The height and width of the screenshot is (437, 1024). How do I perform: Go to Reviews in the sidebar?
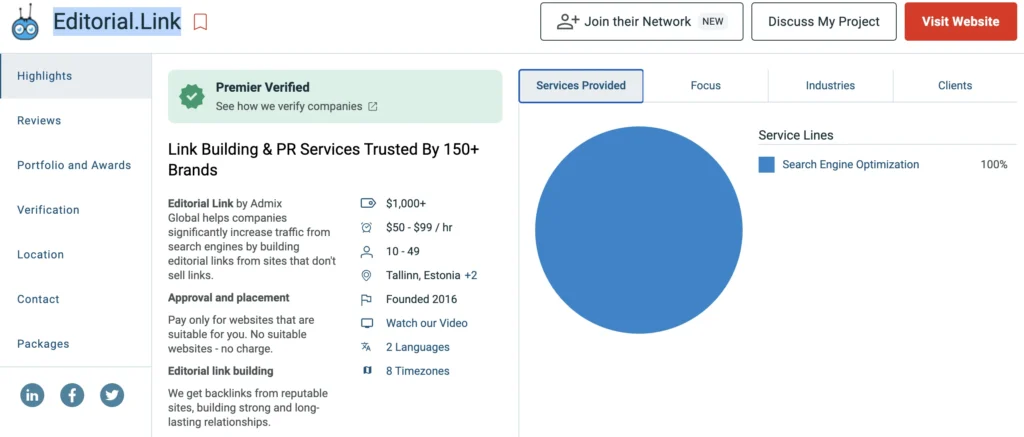[39, 121]
